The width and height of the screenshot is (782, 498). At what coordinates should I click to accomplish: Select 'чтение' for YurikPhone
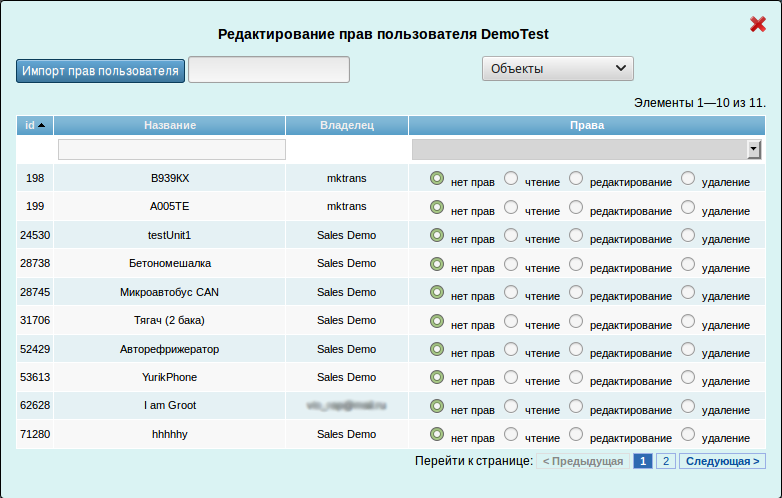[x=511, y=378]
